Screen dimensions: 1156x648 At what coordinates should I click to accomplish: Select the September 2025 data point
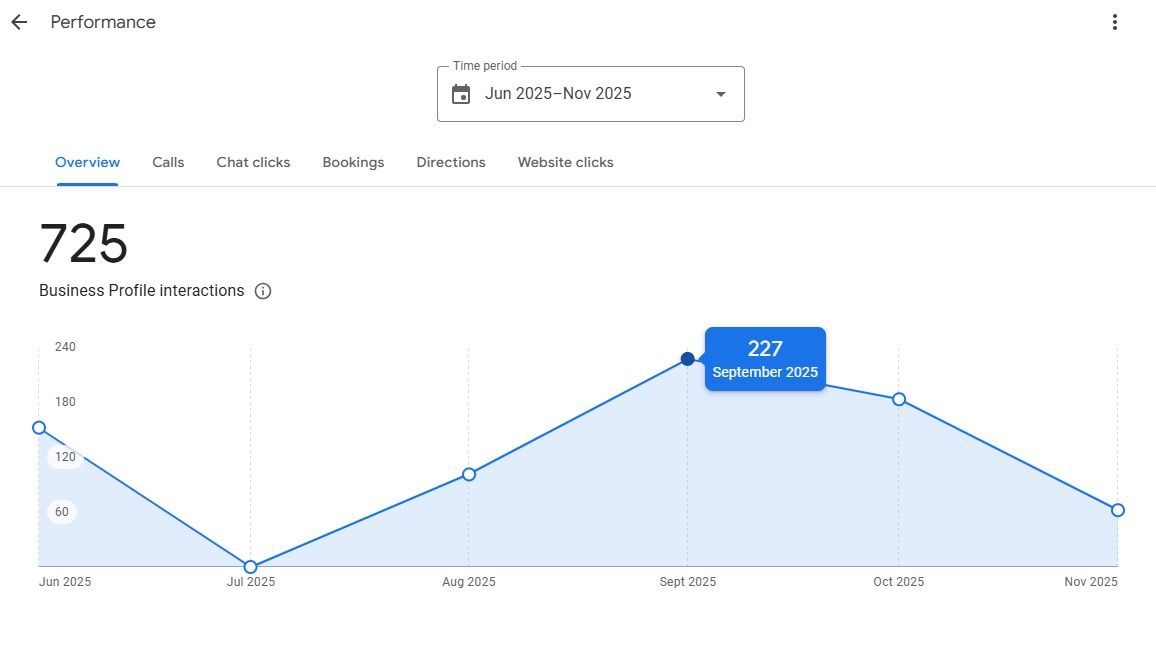[x=687, y=358]
